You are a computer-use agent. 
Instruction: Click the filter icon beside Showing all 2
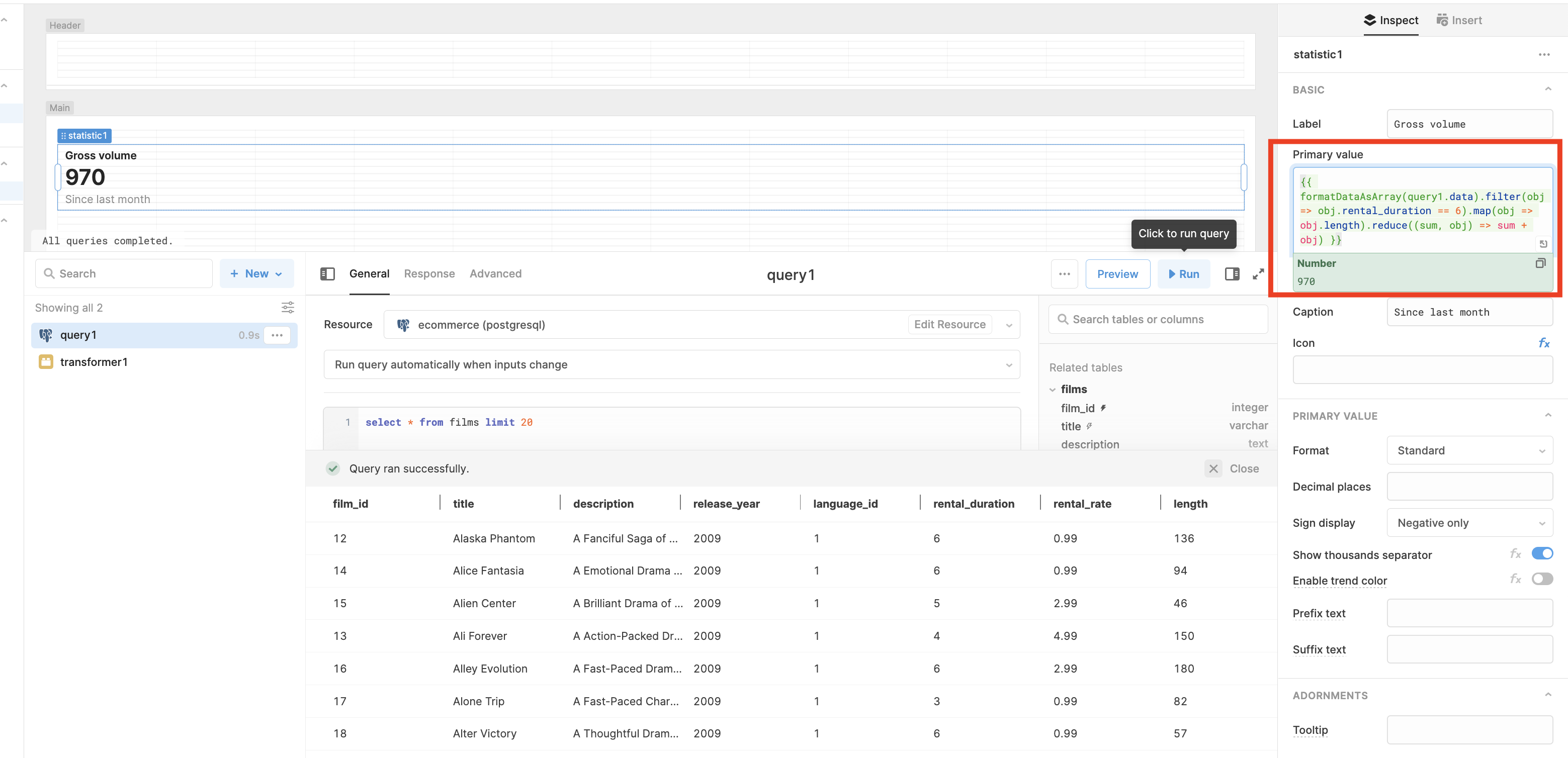287,307
